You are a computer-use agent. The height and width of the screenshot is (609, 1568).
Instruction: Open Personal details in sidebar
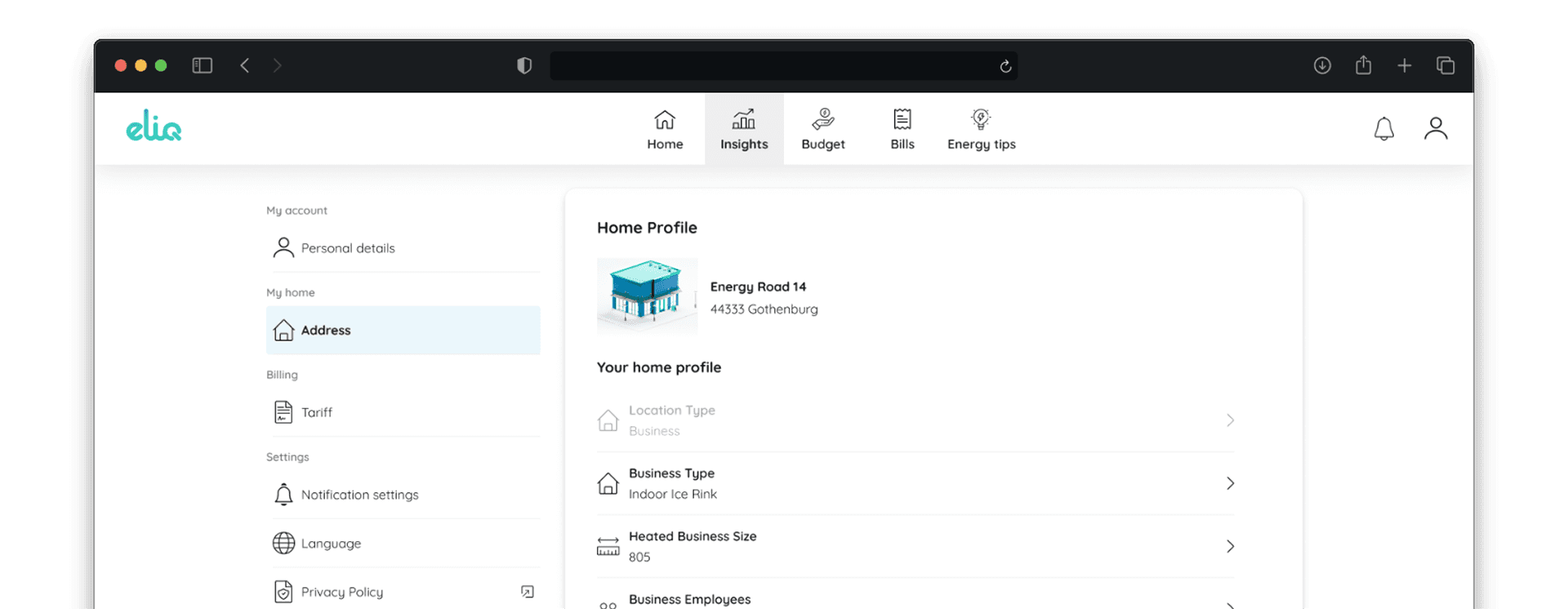coord(403,248)
